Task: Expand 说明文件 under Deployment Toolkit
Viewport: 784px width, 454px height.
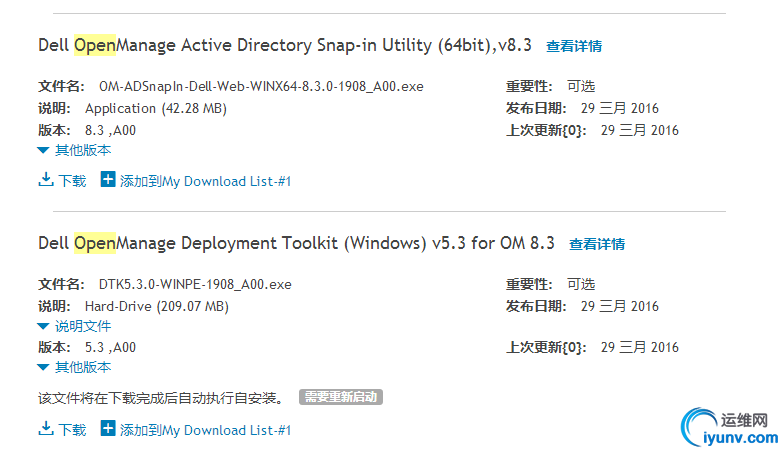Action: click(x=74, y=326)
